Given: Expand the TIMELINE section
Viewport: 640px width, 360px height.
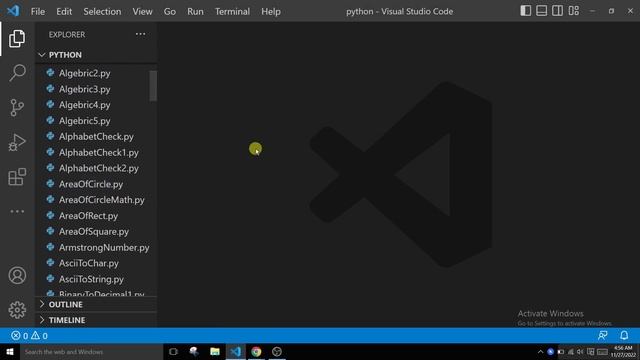Looking at the screenshot, I should coord(96,320).
